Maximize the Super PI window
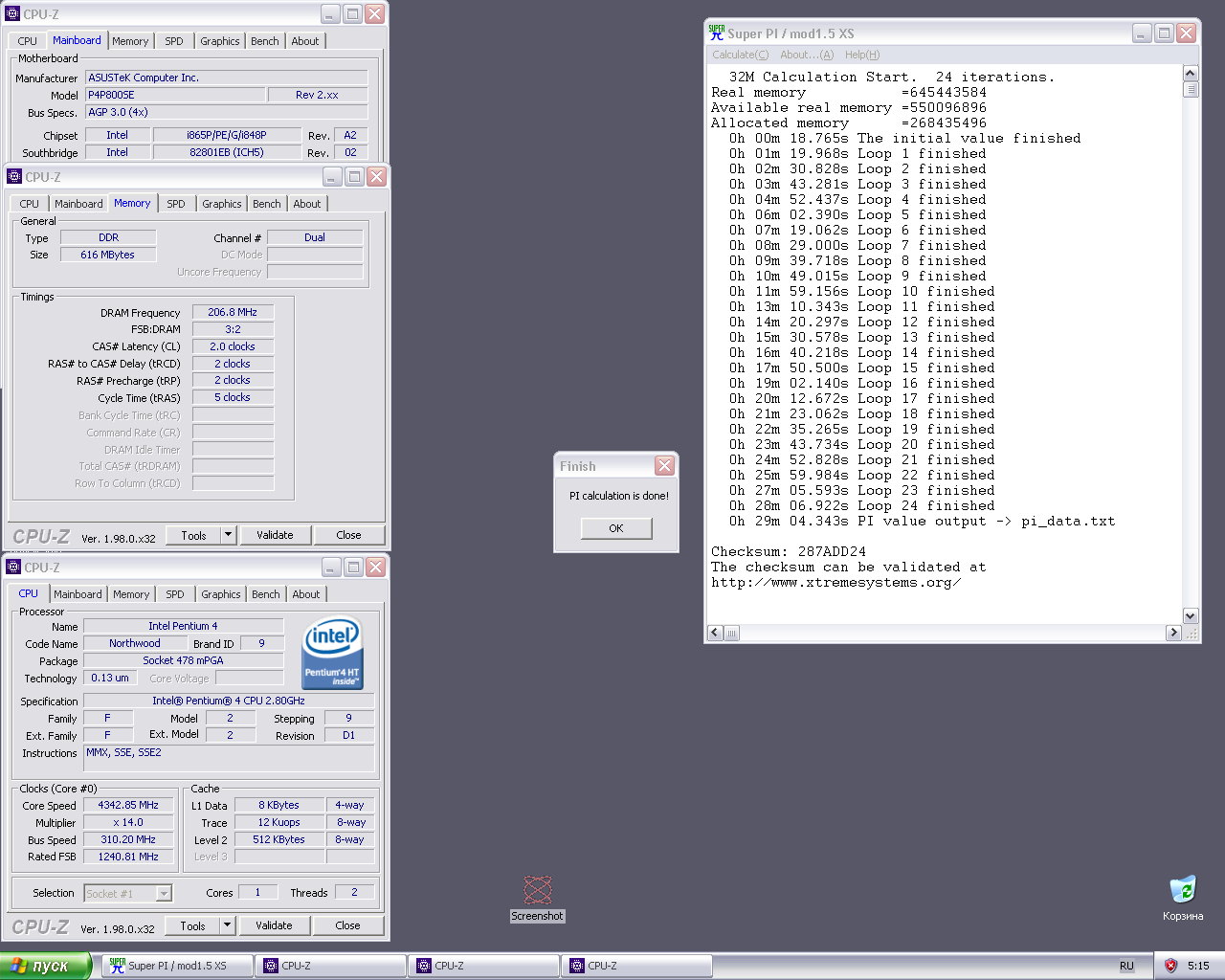The width and height of the screenshot is (1225, 980). (1164, 33)
